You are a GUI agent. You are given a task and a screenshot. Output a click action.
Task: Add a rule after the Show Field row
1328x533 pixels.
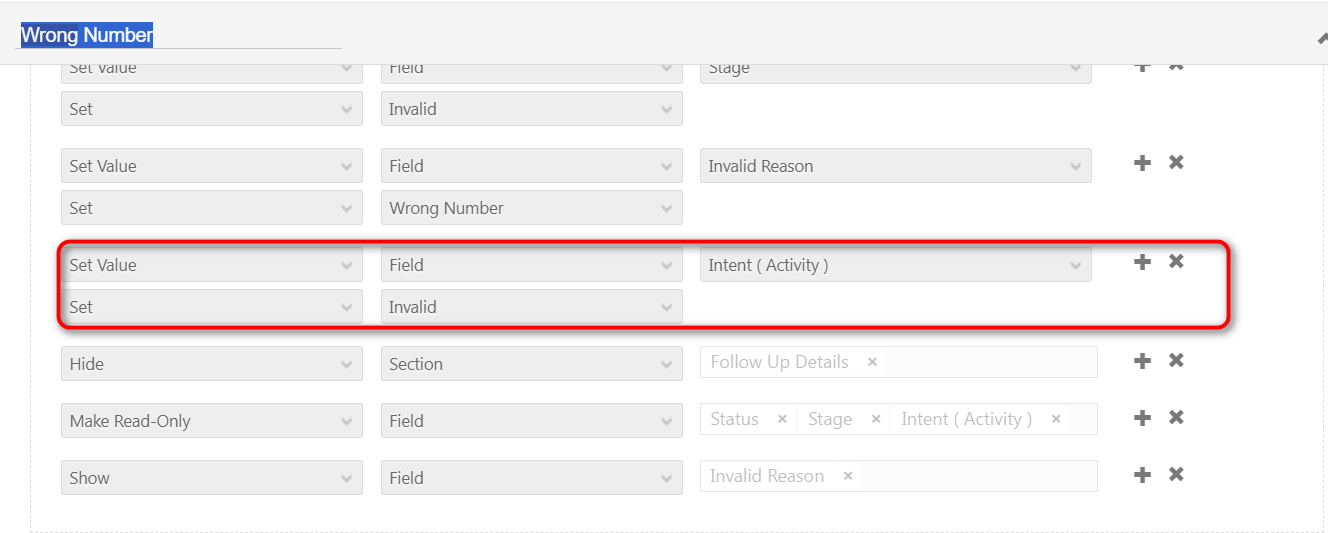[x=1142, y=475]
